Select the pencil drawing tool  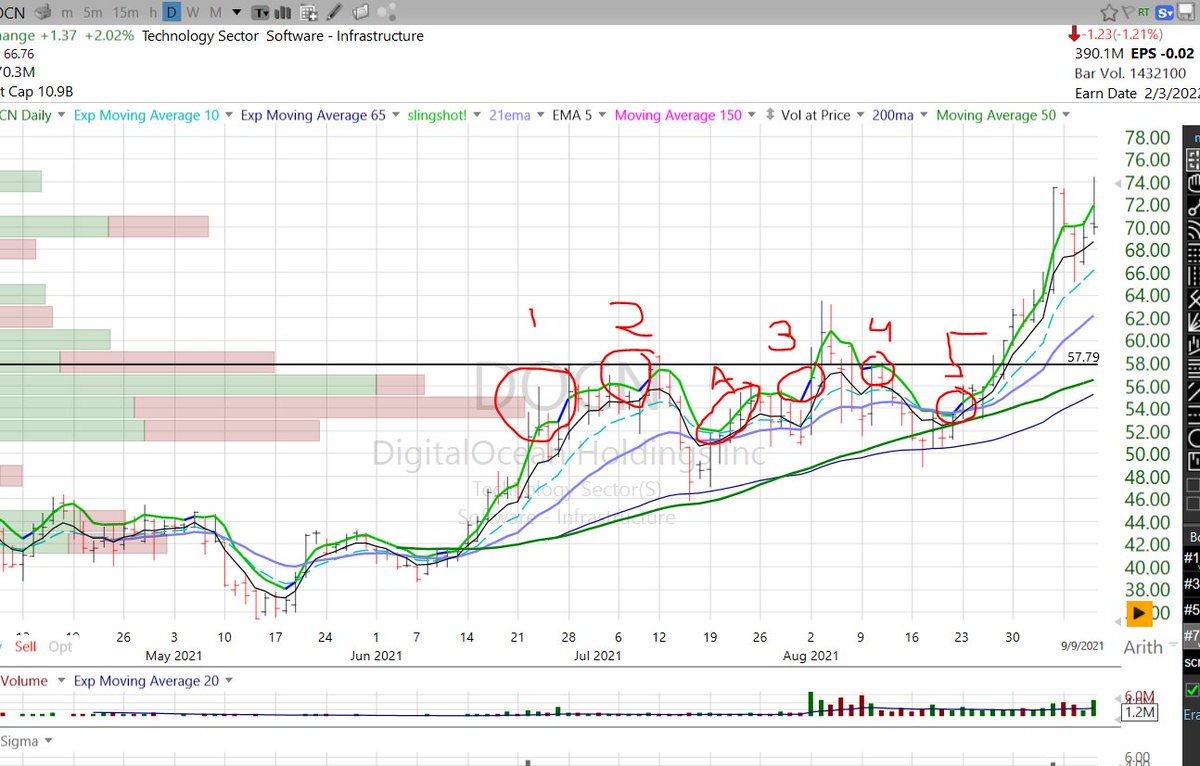coord(334,13)
